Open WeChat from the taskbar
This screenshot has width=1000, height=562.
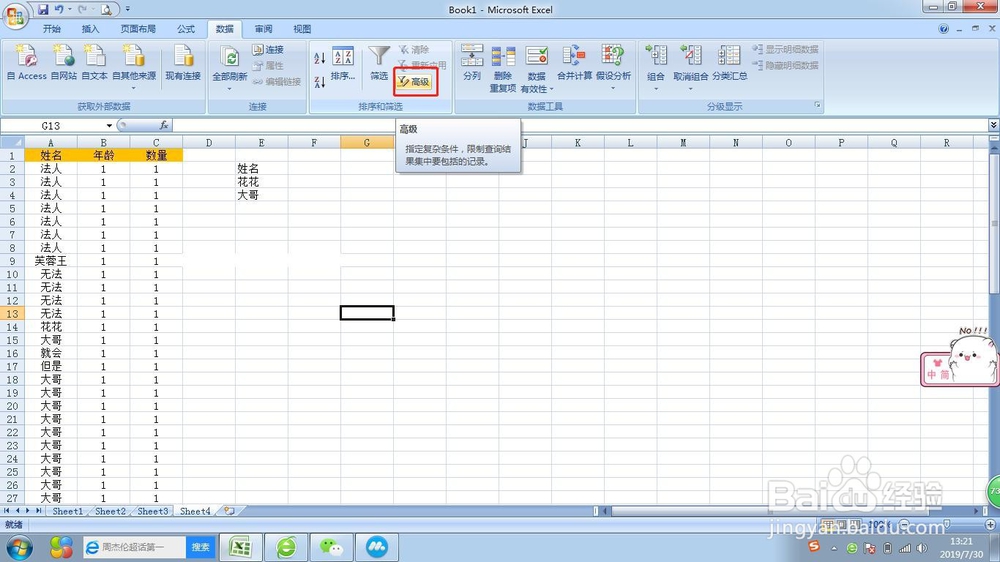click(x=332, y=547)
